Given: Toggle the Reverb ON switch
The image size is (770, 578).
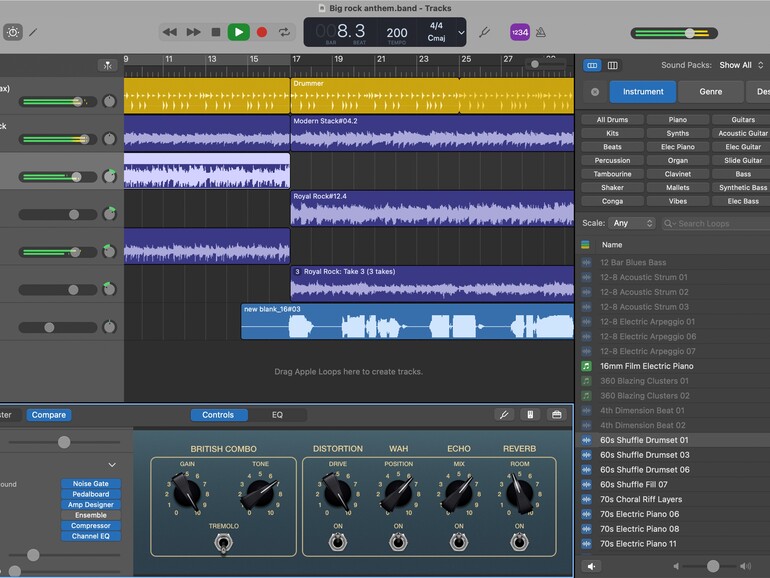Looking at the screenshot, I should tap(519, 542).
